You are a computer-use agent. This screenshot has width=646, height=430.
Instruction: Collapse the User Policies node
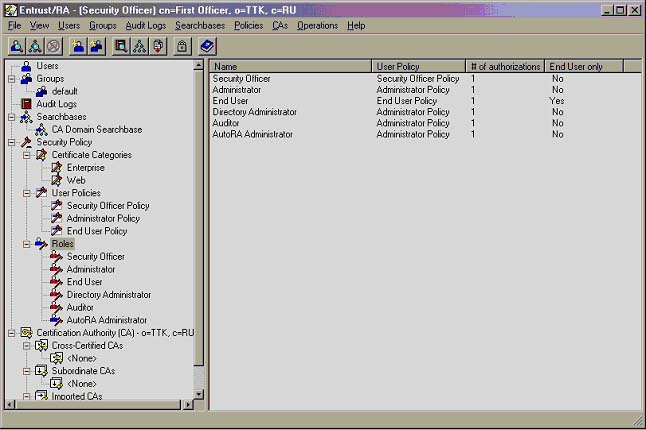pyautogui.click(x=27, y=193)
